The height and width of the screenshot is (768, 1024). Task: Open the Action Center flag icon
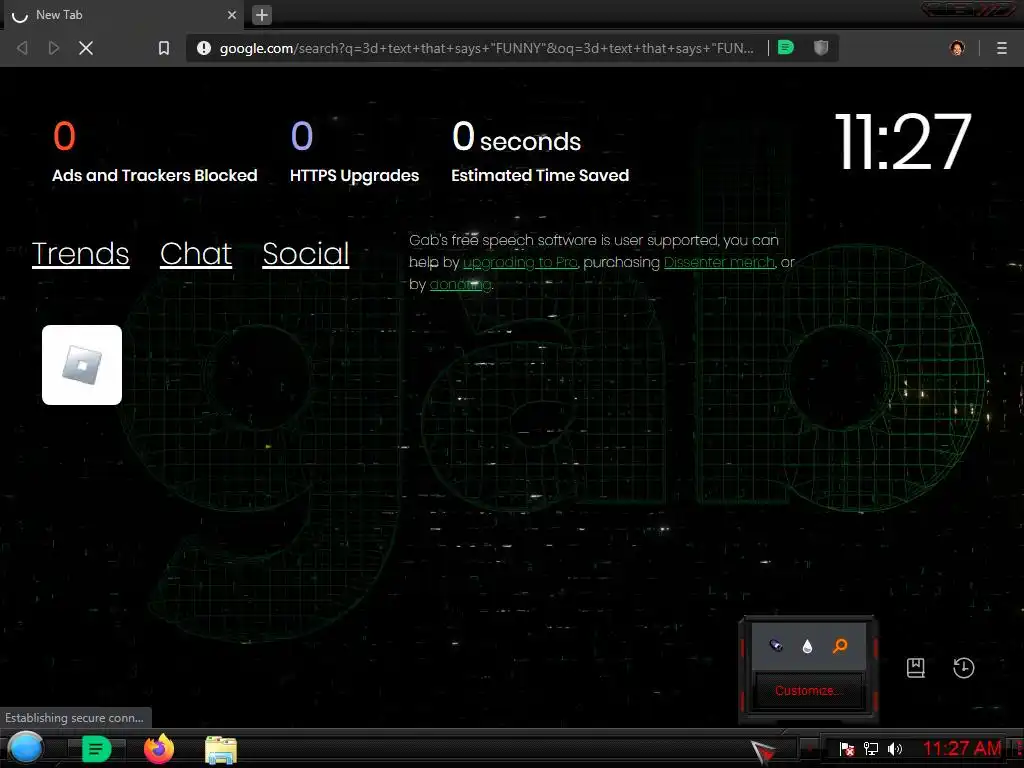(x=846, y=748)
